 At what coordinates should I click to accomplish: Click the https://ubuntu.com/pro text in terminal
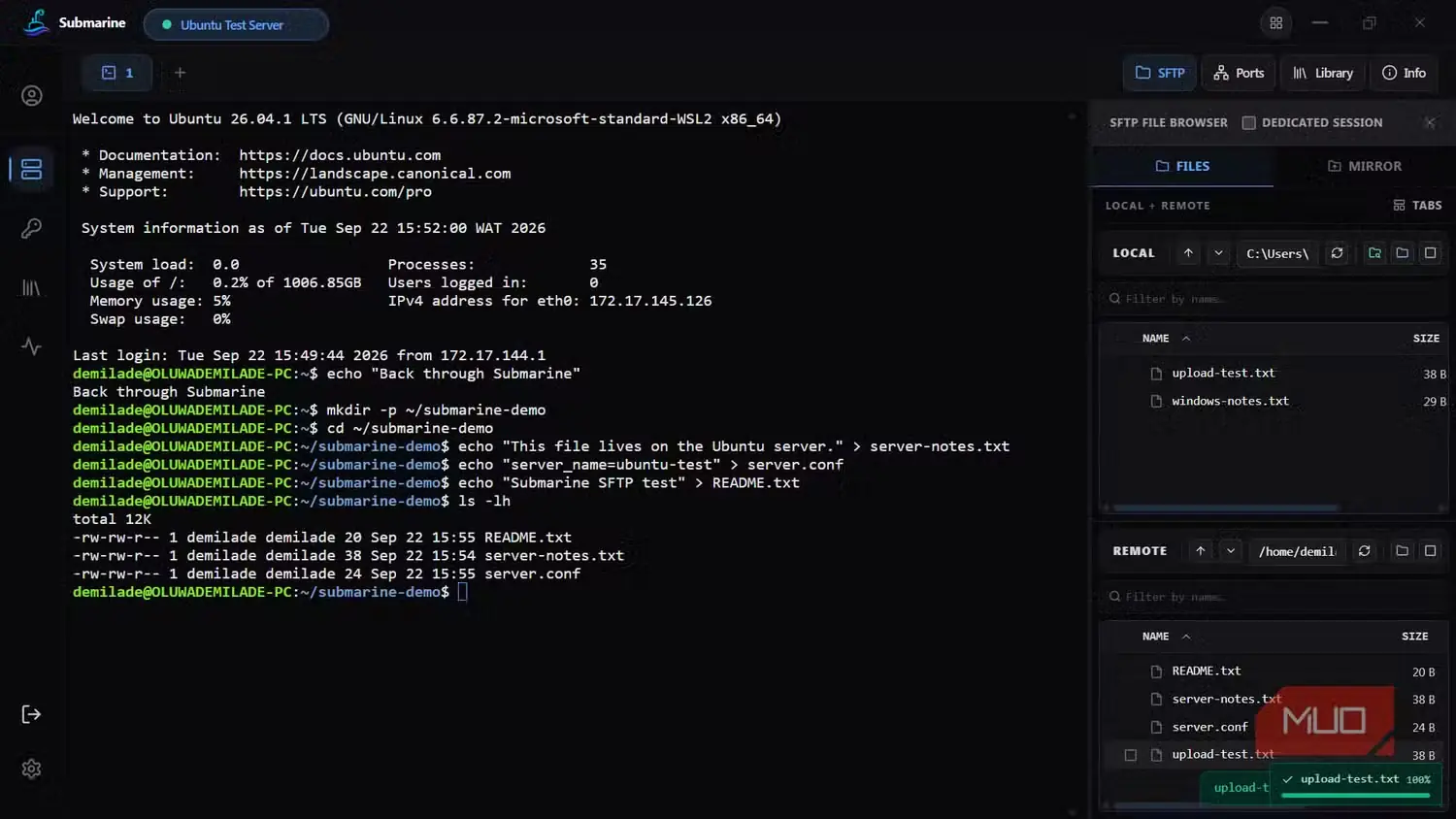(335, 192)
